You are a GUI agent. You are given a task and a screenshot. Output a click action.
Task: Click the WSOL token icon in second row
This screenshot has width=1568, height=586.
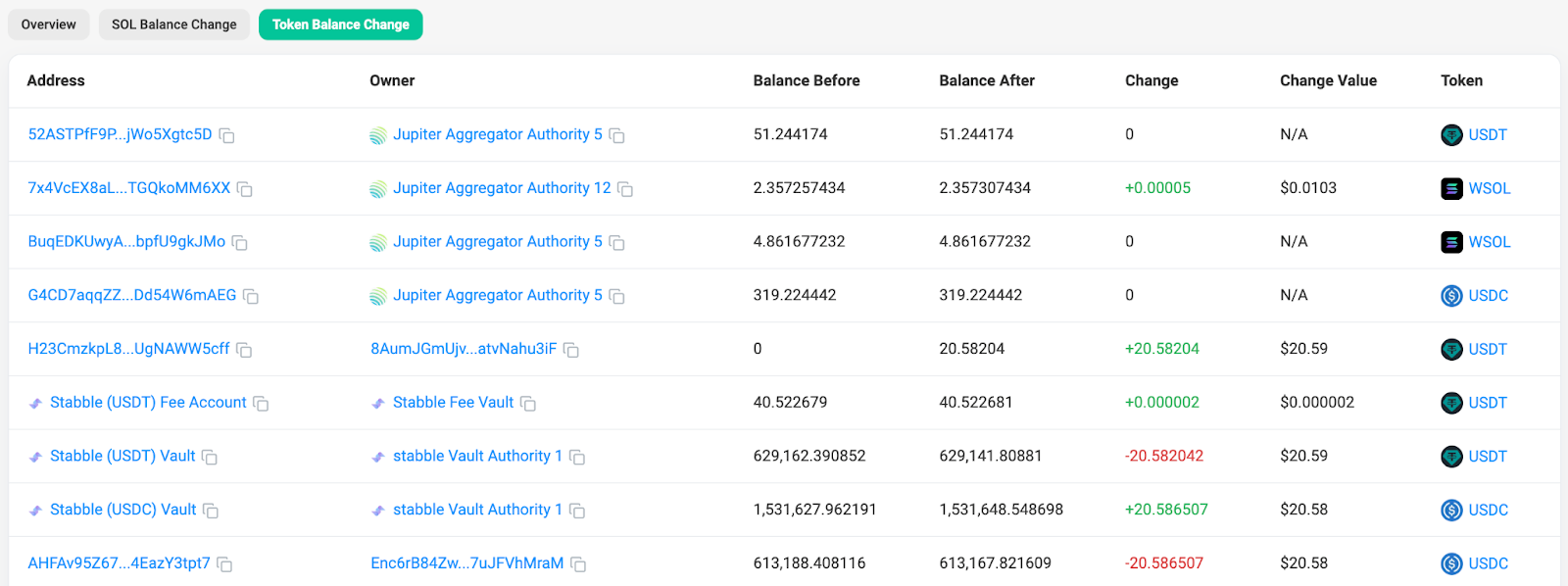[1451, 188]
